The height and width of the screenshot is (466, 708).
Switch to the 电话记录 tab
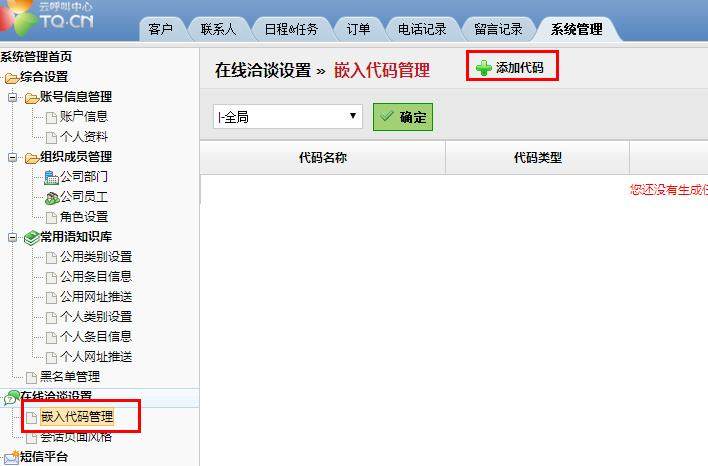(422, 29)
